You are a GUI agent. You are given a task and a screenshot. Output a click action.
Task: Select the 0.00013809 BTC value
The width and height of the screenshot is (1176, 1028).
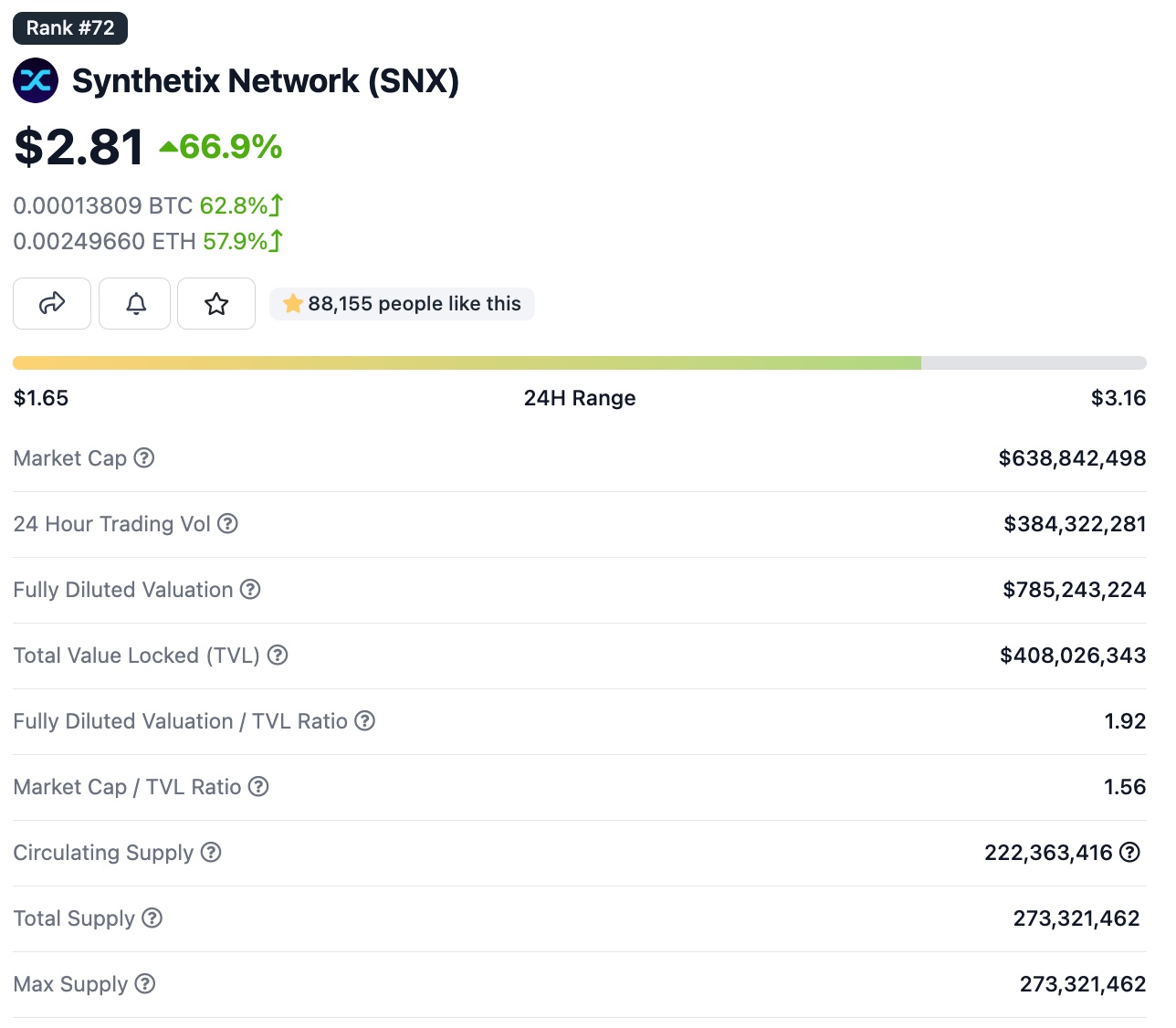click(103, 205)
